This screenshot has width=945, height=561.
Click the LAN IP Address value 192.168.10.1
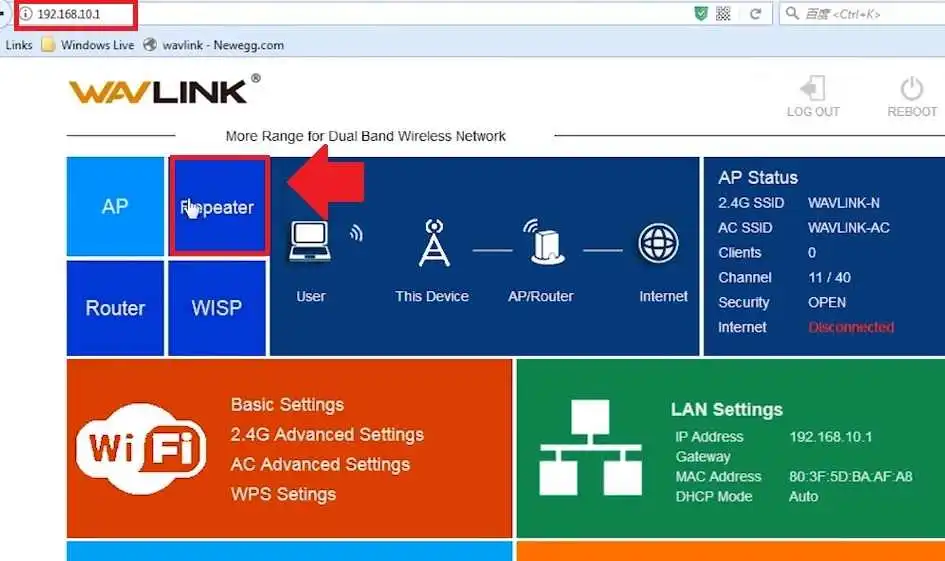830,437
